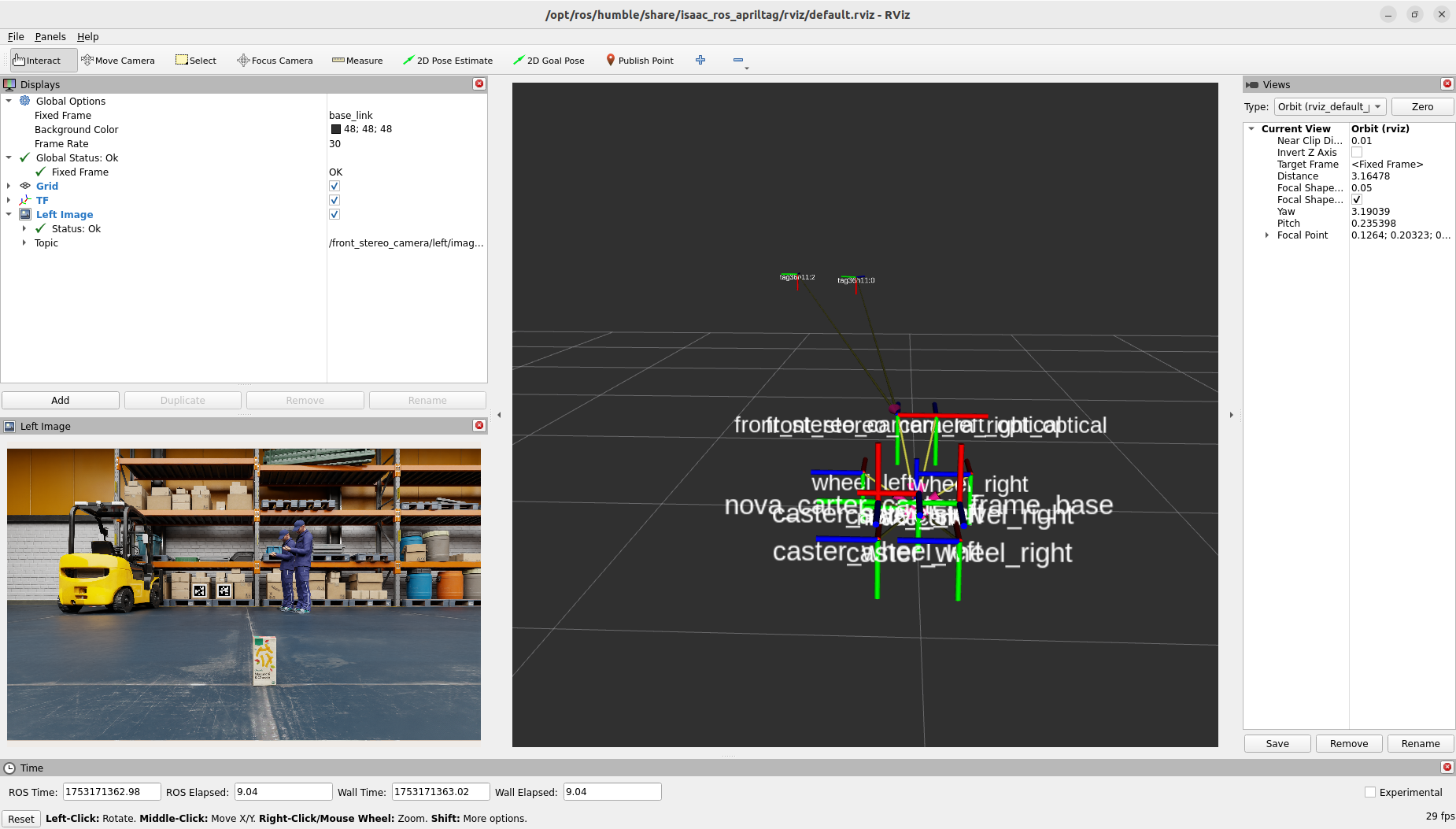The width and height of the screenshot is (1456, 829).
Task: Select the 2D Pose Estimate tool
Action: point(447,61)
